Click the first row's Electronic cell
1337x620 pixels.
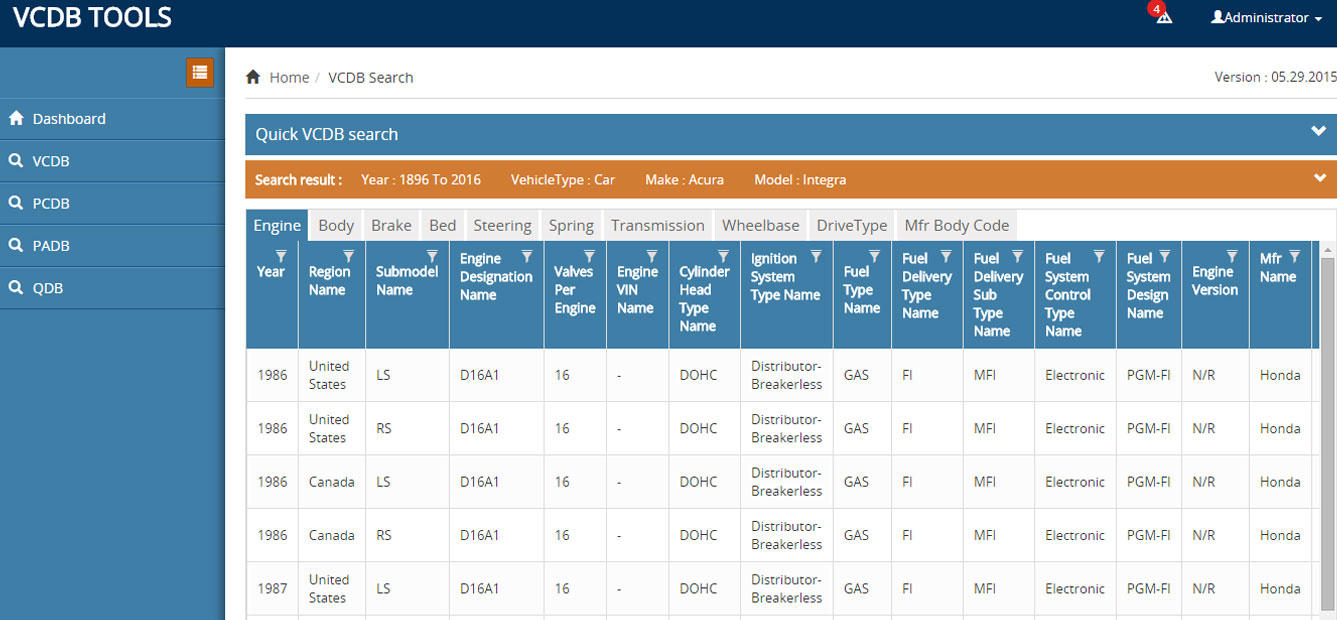tap(1075, 375)
